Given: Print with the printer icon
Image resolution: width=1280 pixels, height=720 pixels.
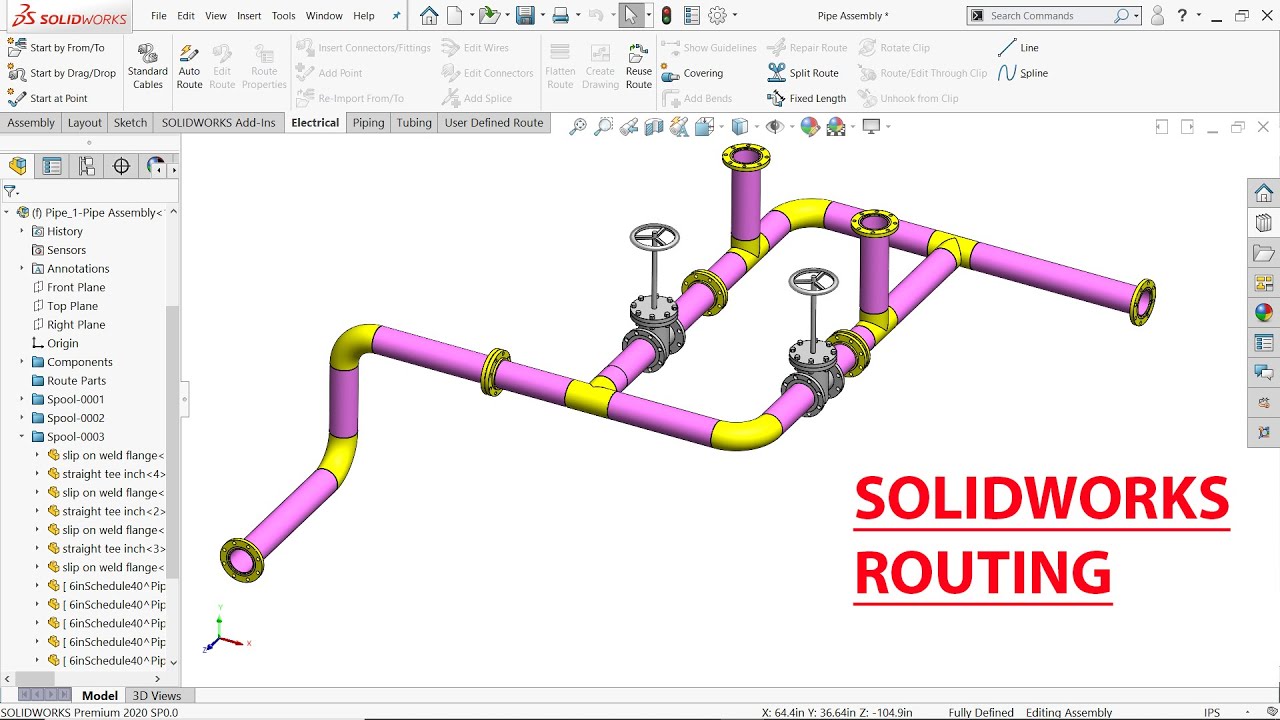Looking at the screenshot, I should [x=560, y=15].
